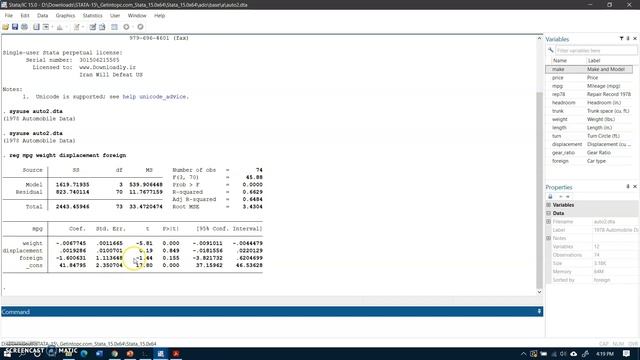Open the Variables Manager toolbar icon

[x=114, y=27]
